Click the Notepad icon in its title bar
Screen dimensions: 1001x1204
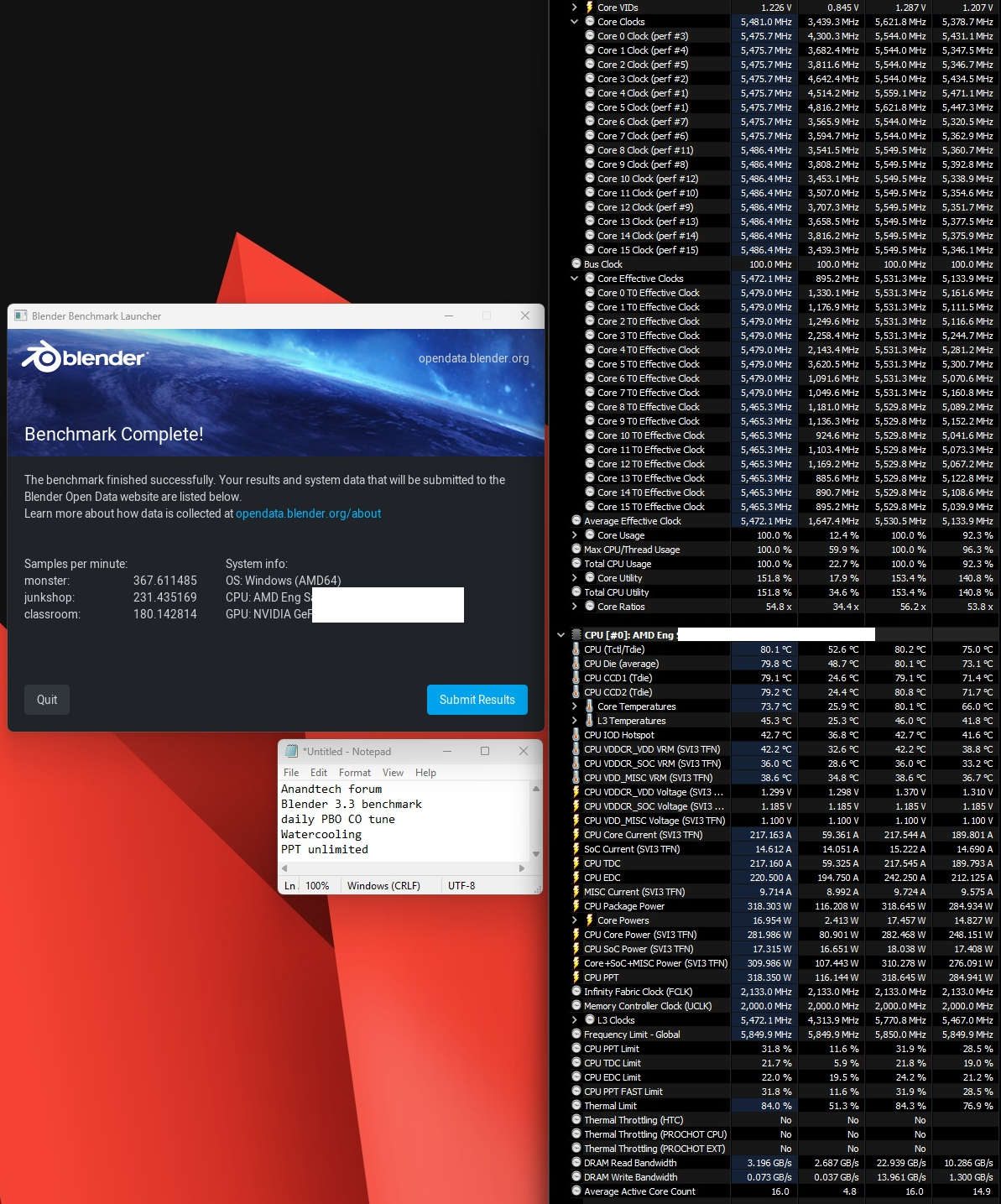[x=290, y=751]
